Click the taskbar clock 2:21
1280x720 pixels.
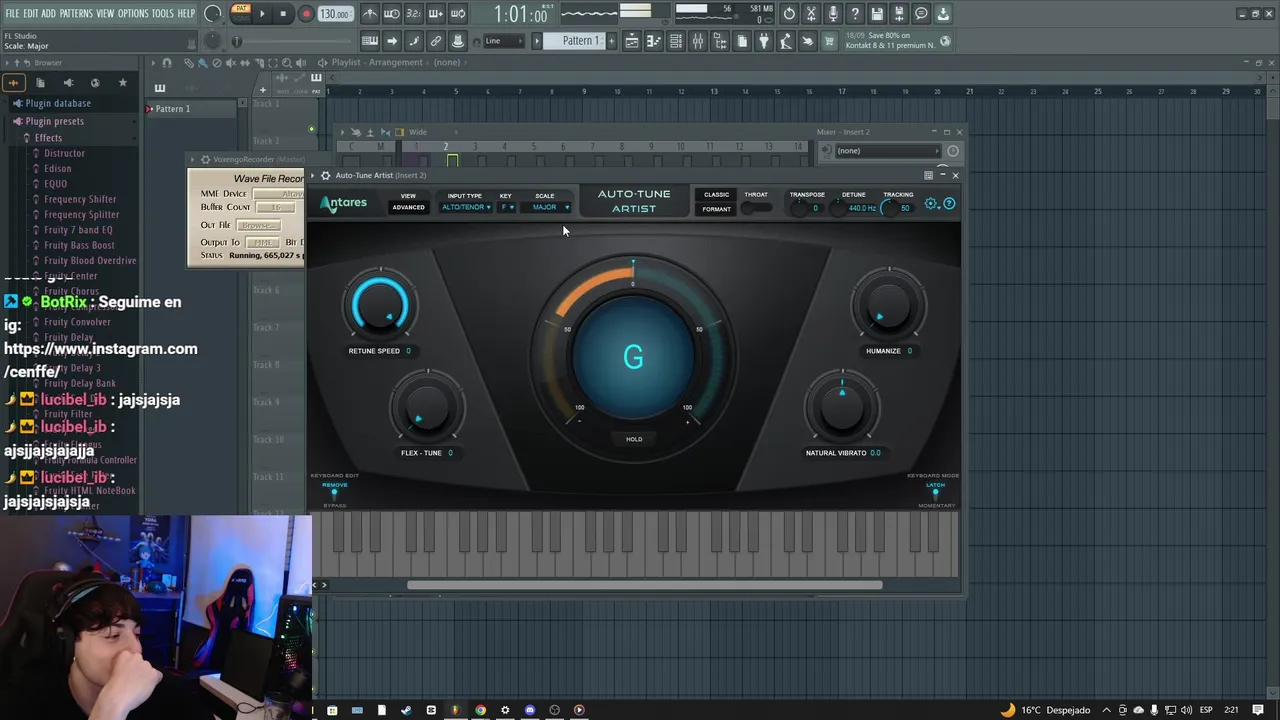(1231, 710)
